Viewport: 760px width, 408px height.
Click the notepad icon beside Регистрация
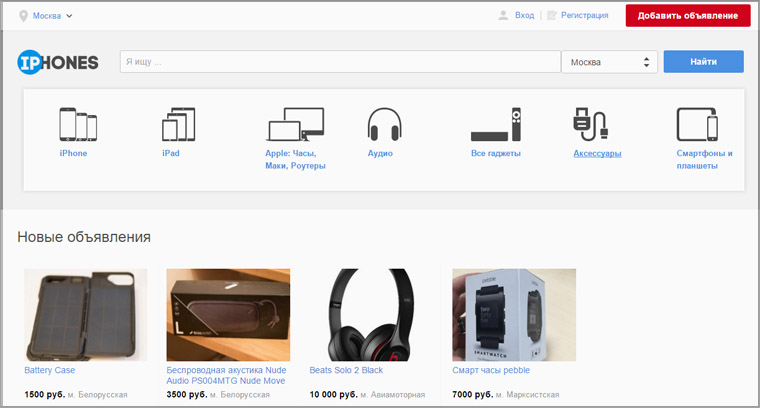click(552, 16)
